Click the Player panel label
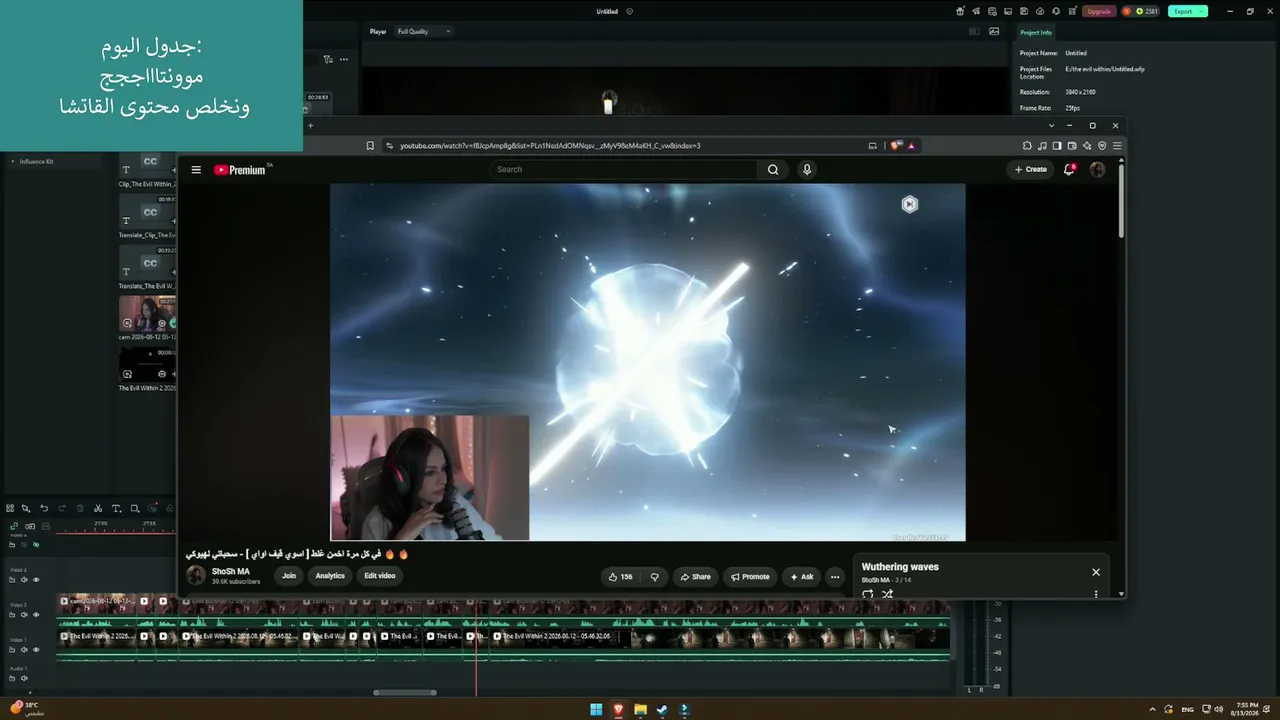1280x720 pixels. [378, 32]
